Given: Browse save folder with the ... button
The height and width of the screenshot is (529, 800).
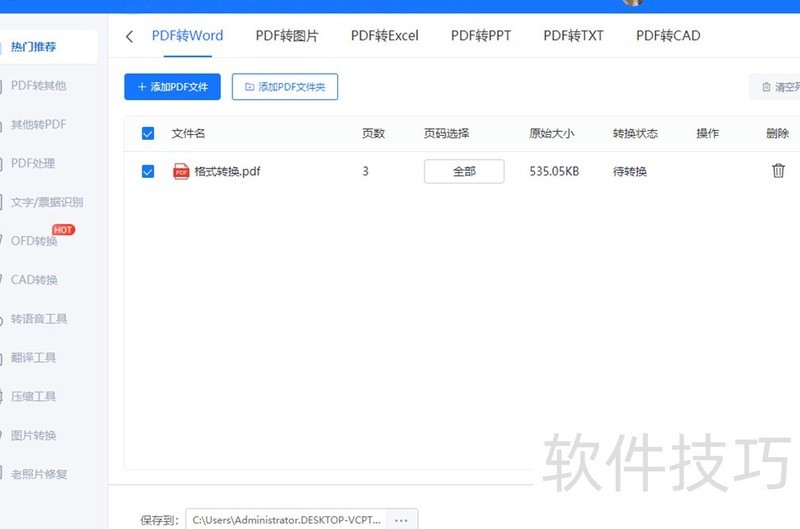Looking at the screenshot, I should (402, 520).
